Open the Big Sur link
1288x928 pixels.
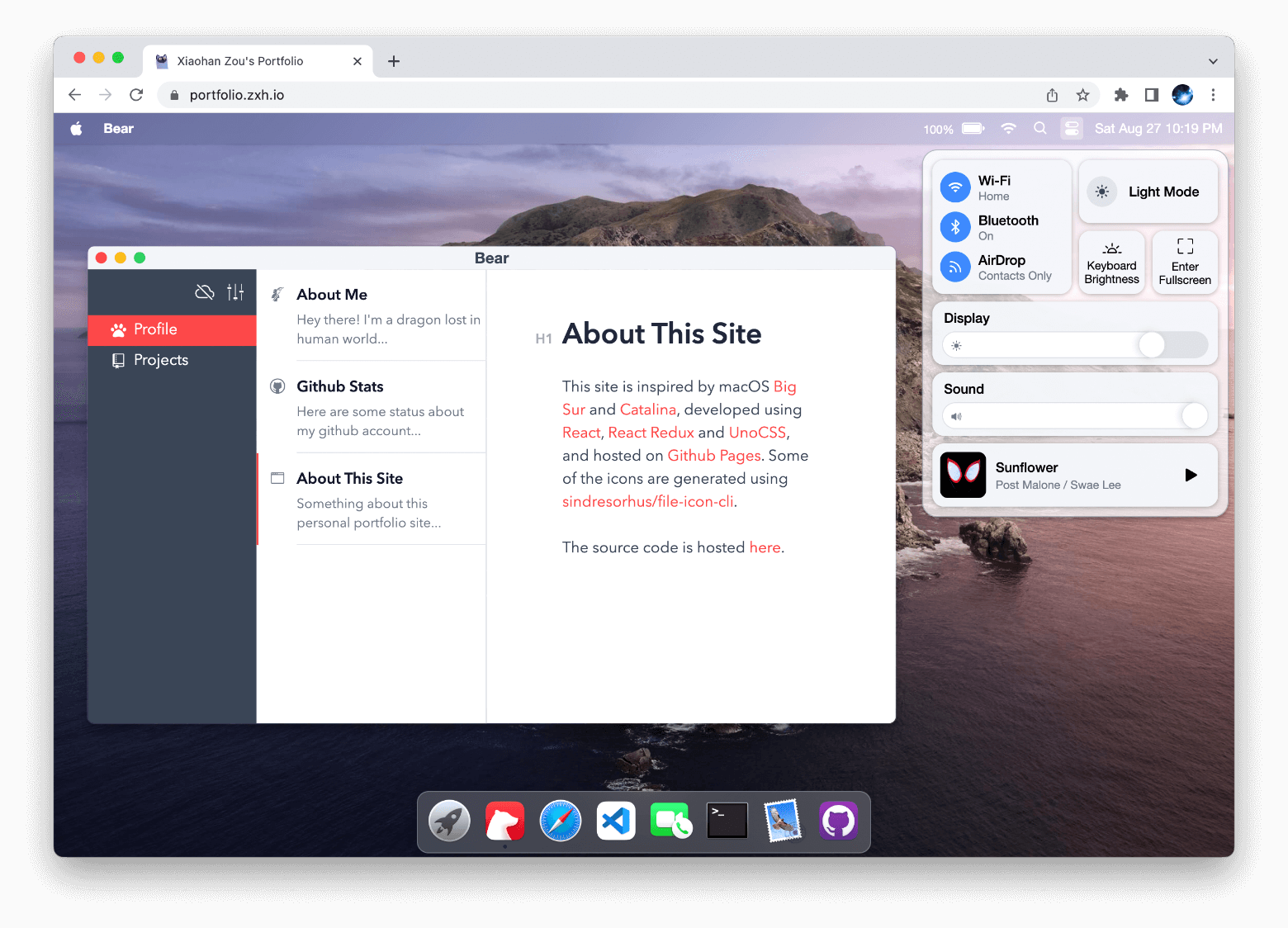coord(784,386)
